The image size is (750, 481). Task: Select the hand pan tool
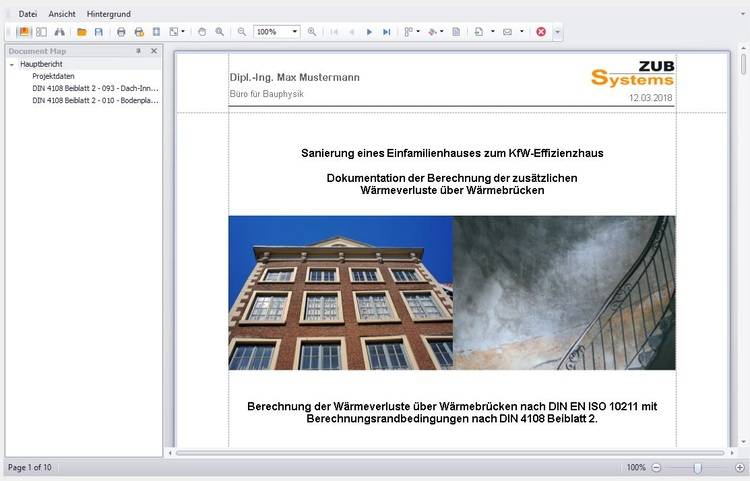(202, 32)
